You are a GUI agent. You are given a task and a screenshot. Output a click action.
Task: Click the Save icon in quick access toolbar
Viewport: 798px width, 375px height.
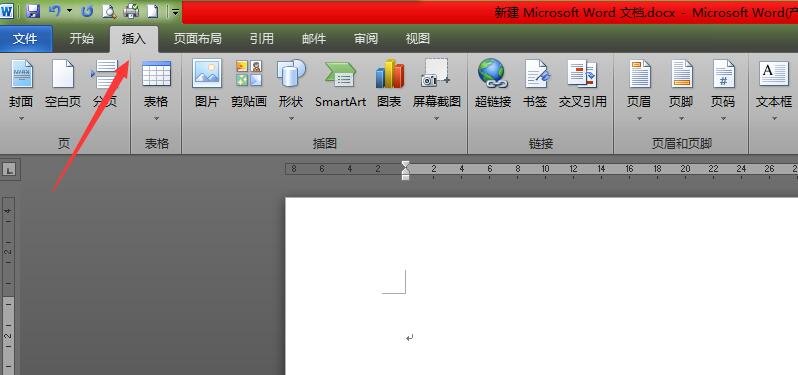pyautogui.click(x=33, y=11)
